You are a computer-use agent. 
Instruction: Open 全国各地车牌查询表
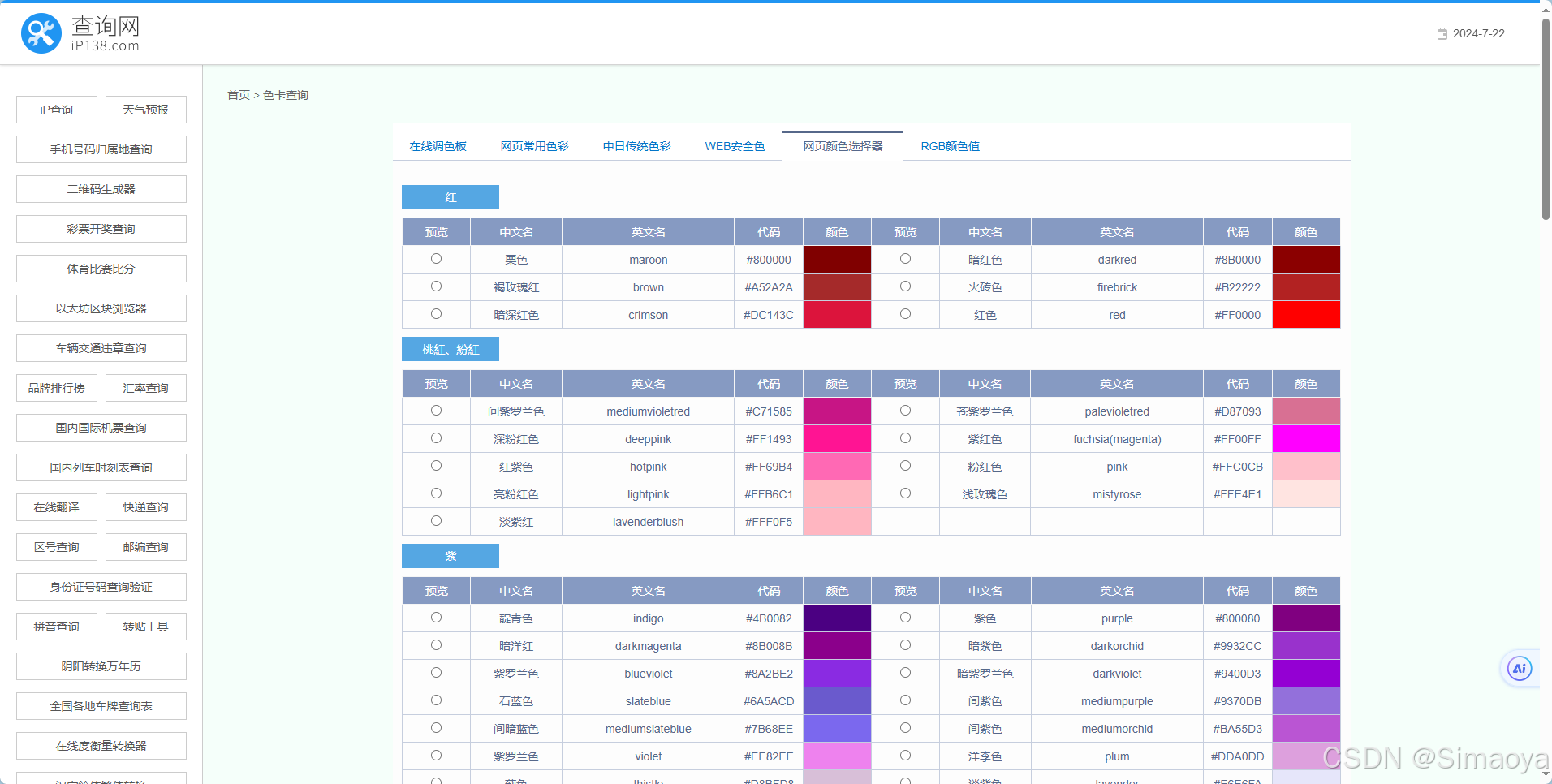[101, 706]
